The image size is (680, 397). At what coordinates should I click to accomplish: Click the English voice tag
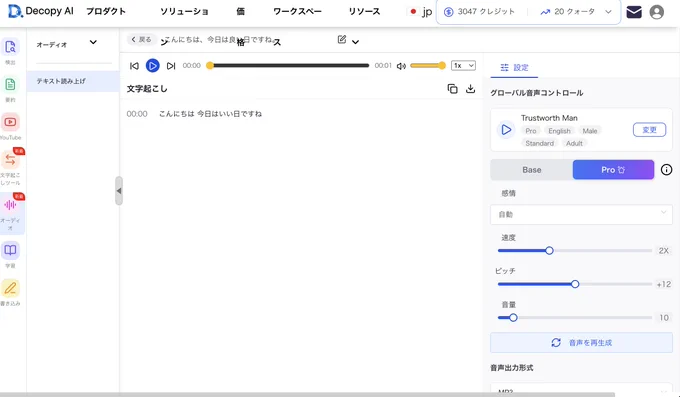point(559,131)
